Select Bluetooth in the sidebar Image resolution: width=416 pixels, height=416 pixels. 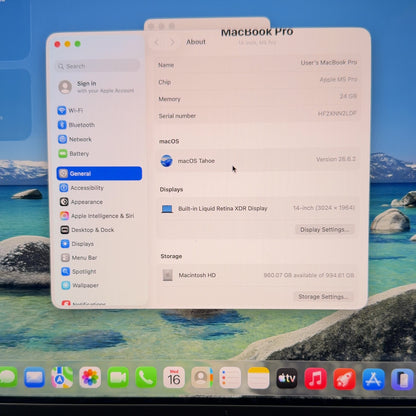tap(76, 125)
